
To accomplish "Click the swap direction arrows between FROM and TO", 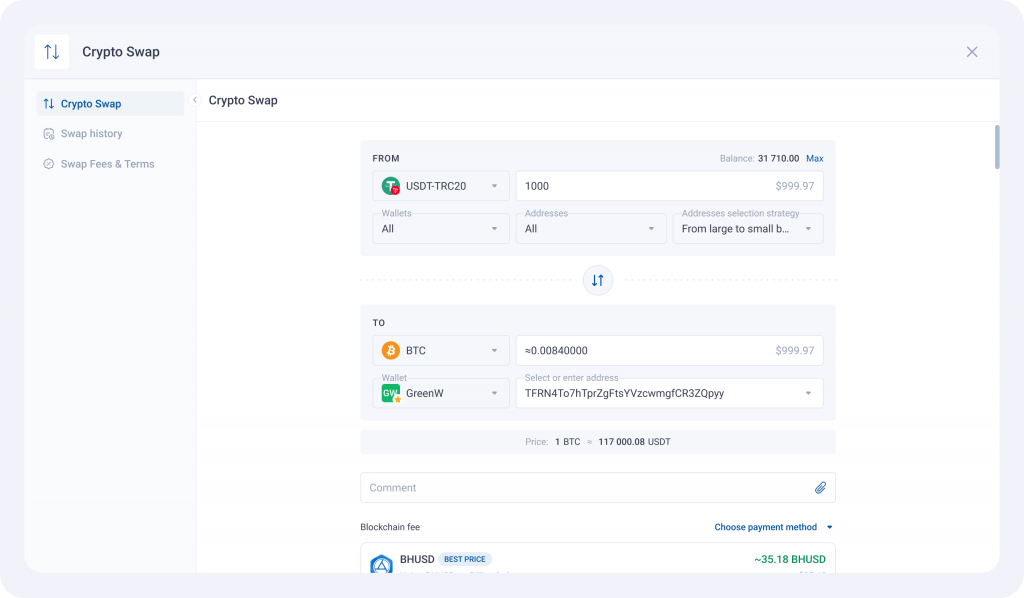I will coord(597,281).
